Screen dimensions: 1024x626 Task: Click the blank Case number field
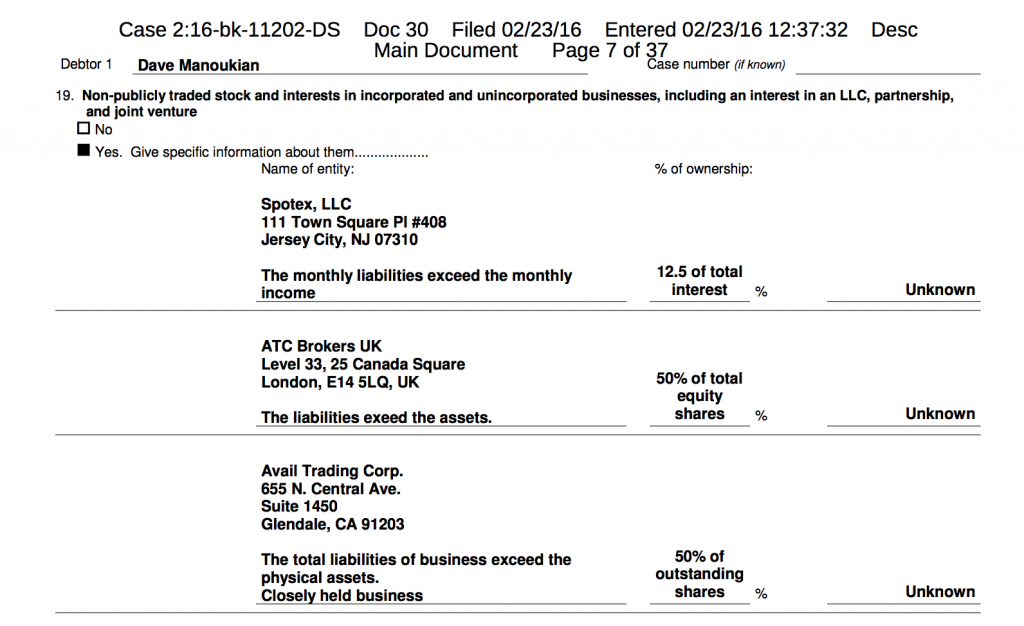(x=887, y=66)
